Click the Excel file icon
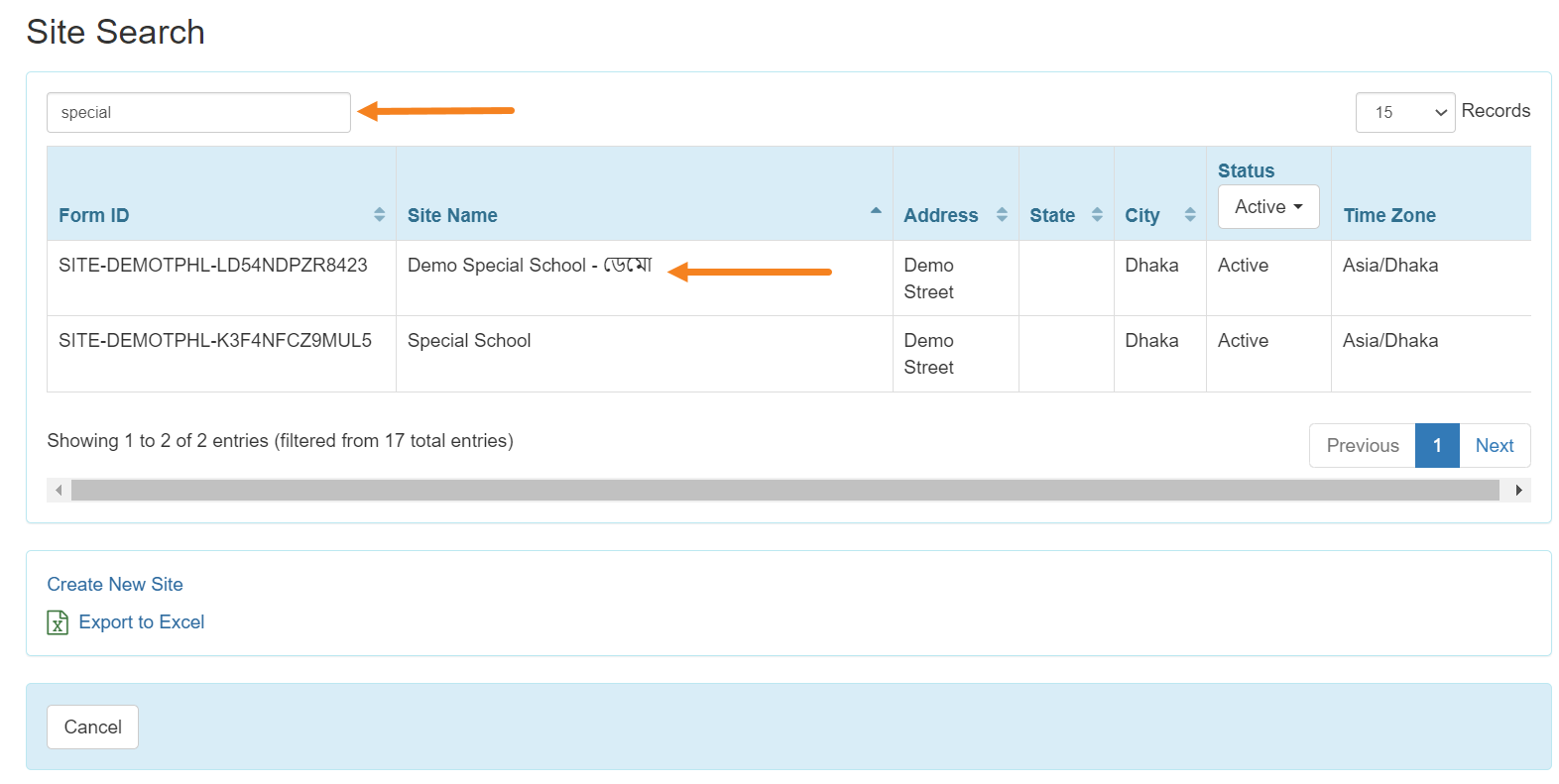1559x784 pixels. click(58, 622)
